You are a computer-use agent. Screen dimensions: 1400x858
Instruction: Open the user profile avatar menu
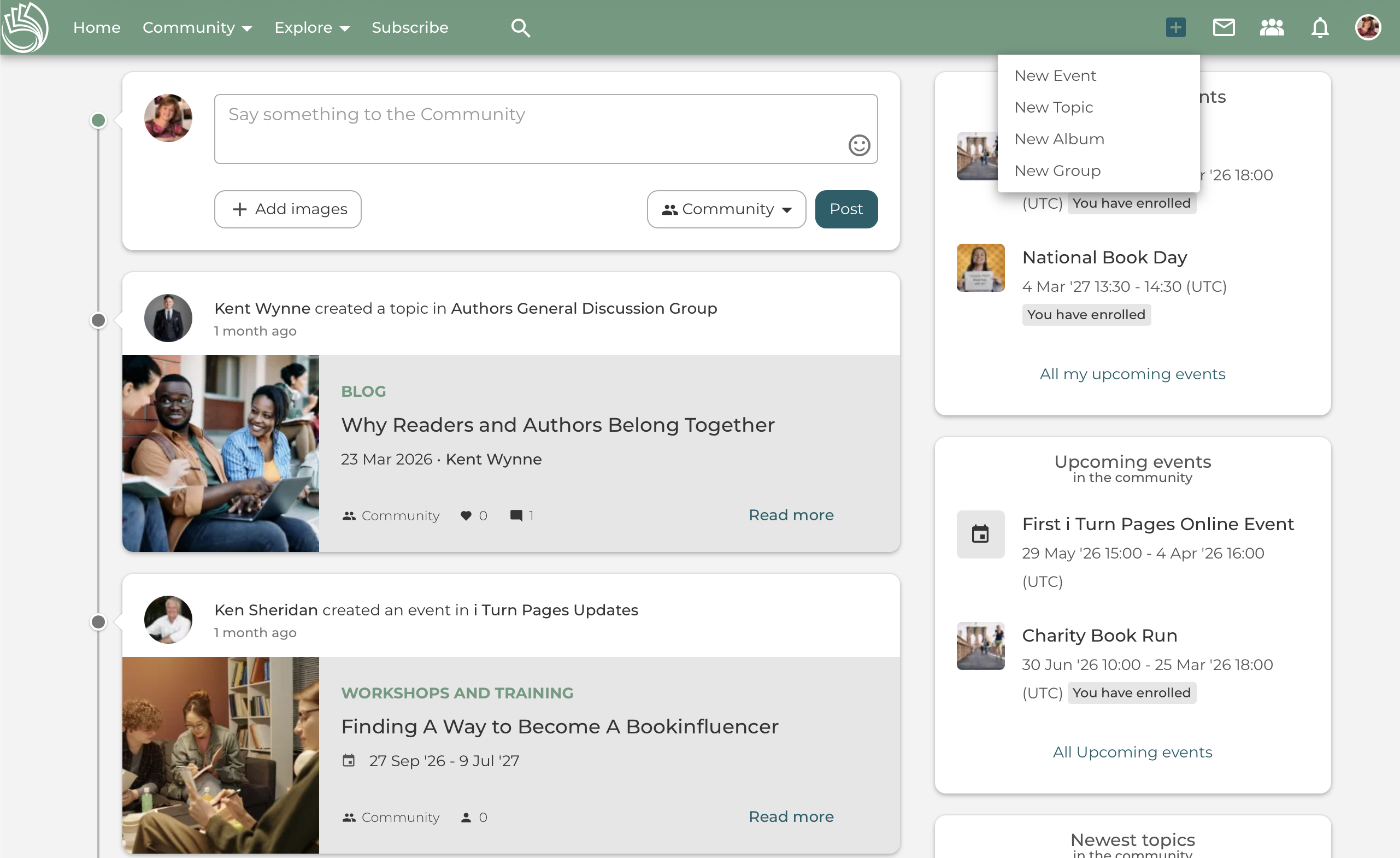pos(1368,27)
